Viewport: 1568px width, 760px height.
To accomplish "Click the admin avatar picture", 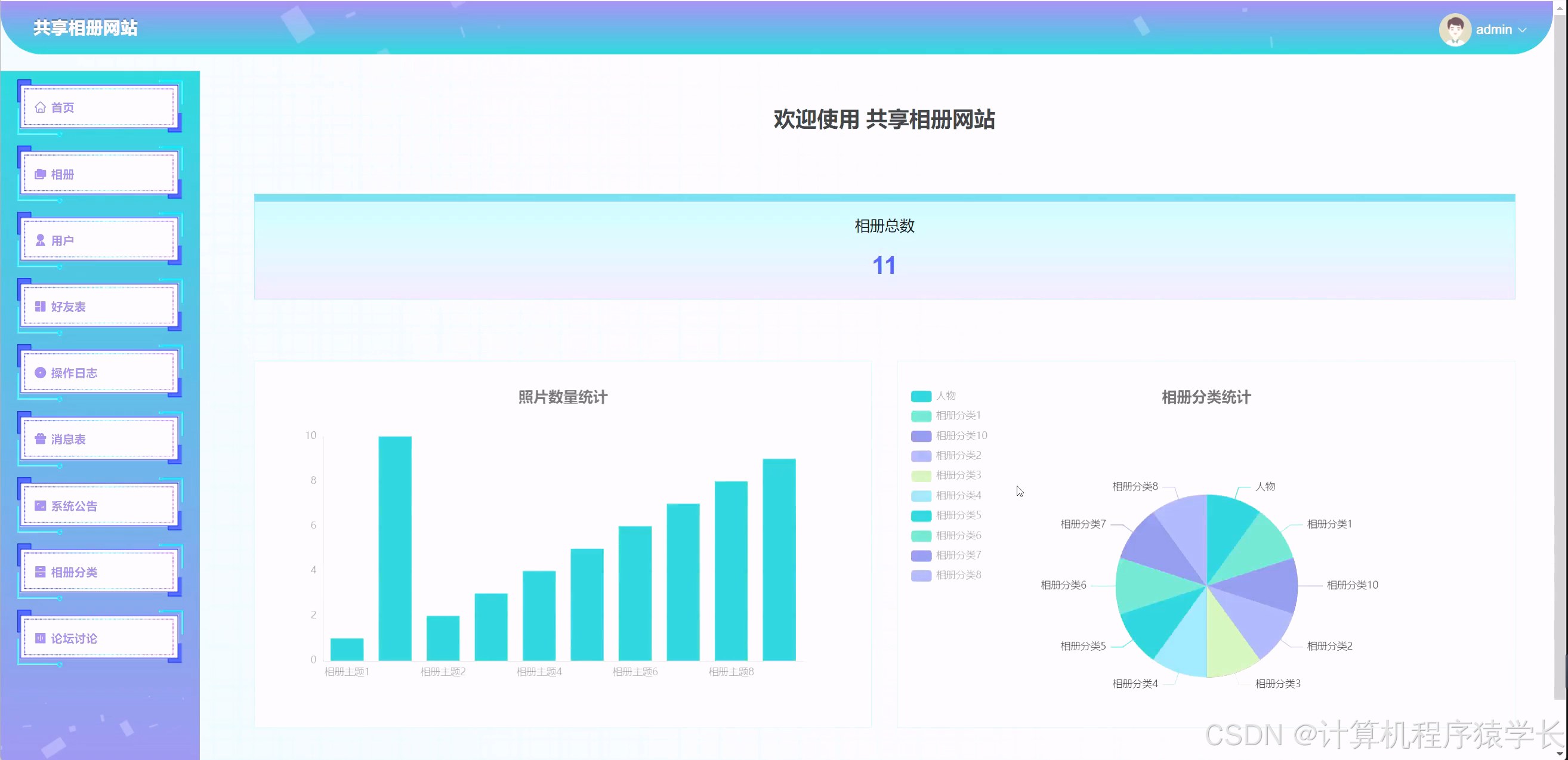I will coord(1455,29).
